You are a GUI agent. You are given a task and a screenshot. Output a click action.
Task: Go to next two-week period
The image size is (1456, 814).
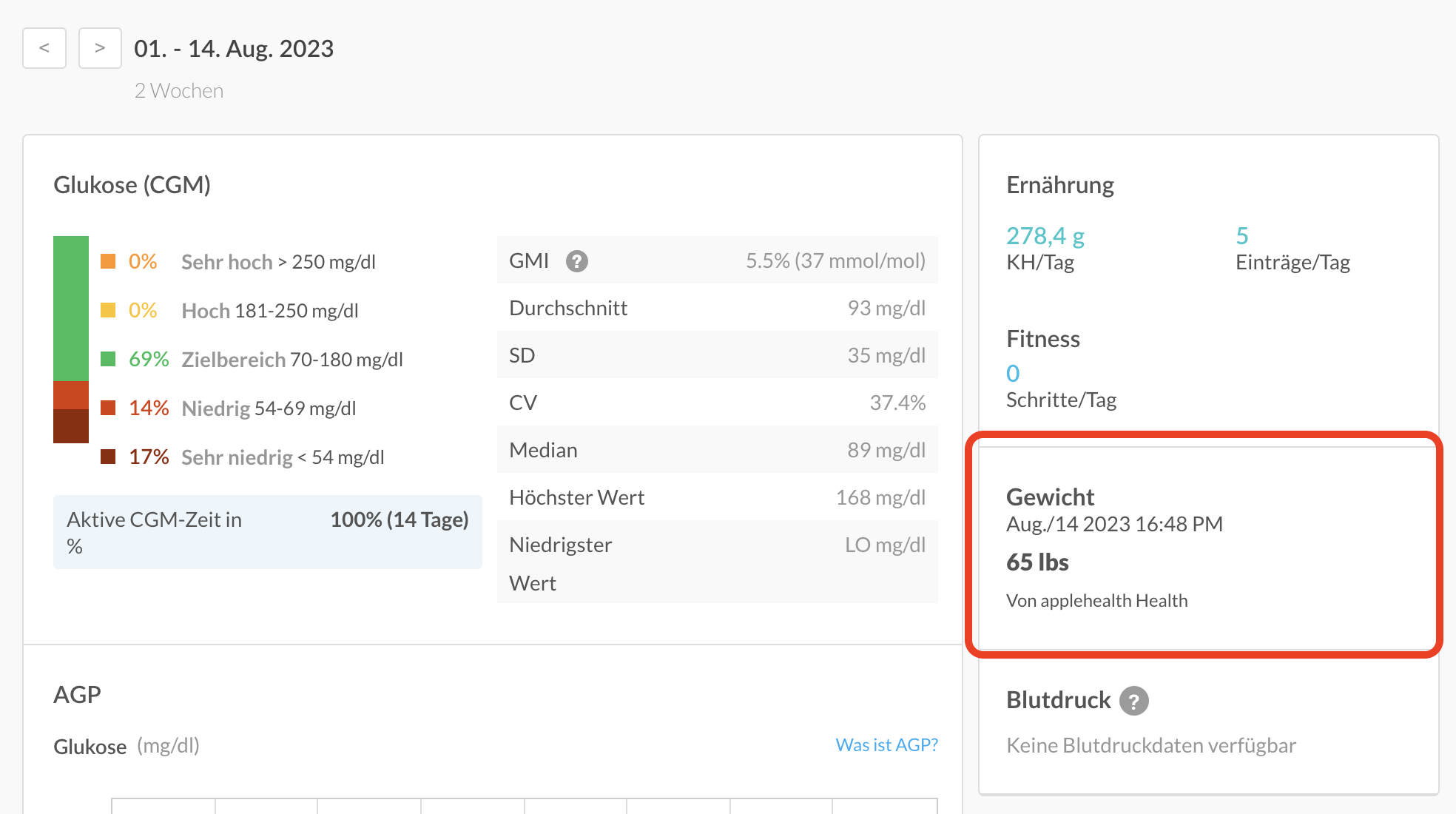coord(100,48)
